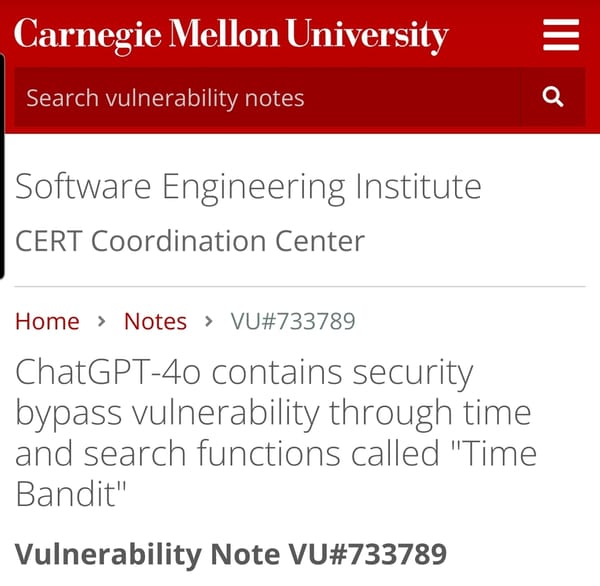Click the Software Engineering Institute heading
The height and width of the screenshot is (586, 600).
pyautogui.click(x=248, y=187)
